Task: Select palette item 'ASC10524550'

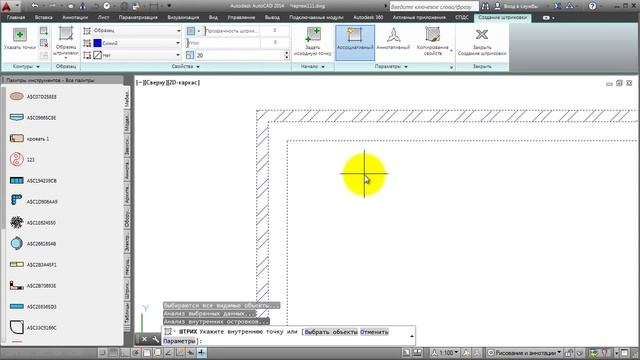Action: tap(33, 222)
